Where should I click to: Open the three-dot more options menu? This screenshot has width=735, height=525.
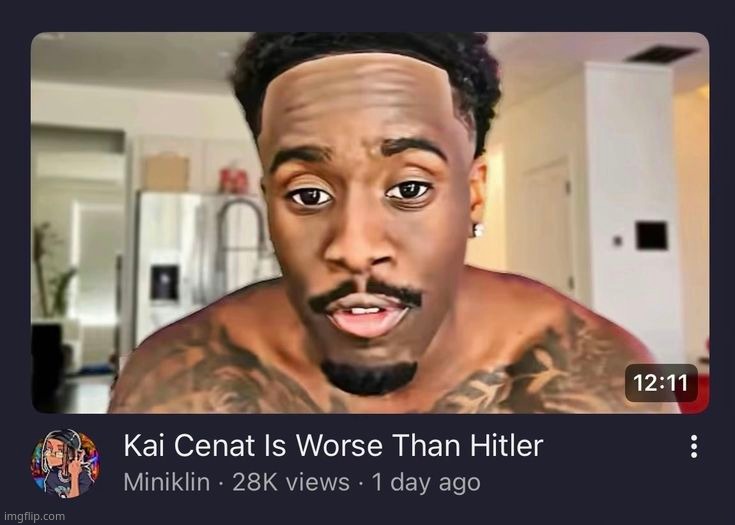(694, 447)
